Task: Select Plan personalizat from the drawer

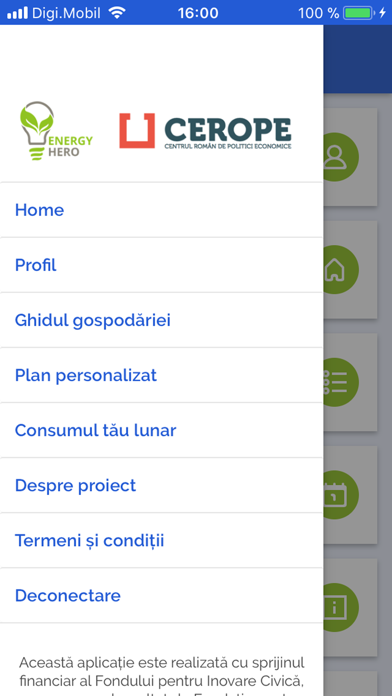Action: pyautogui.click(x=162, y=375)
